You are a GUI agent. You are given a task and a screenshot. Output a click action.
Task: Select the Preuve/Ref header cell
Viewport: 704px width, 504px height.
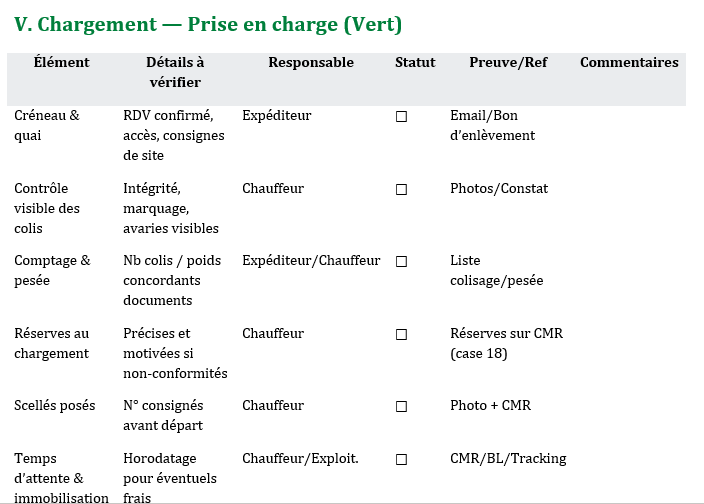pos(508,62)
